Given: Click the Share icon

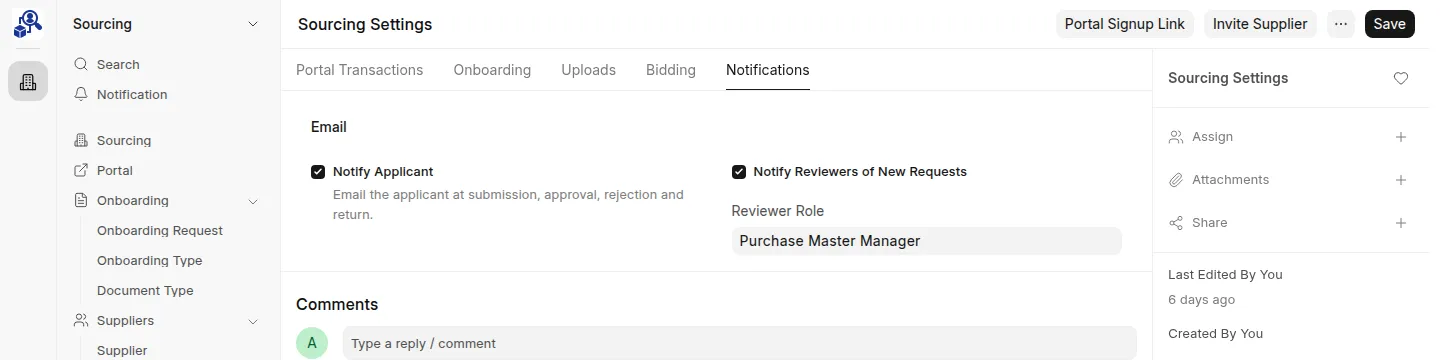Looking at the screenshot, I should click(1176, 223).
